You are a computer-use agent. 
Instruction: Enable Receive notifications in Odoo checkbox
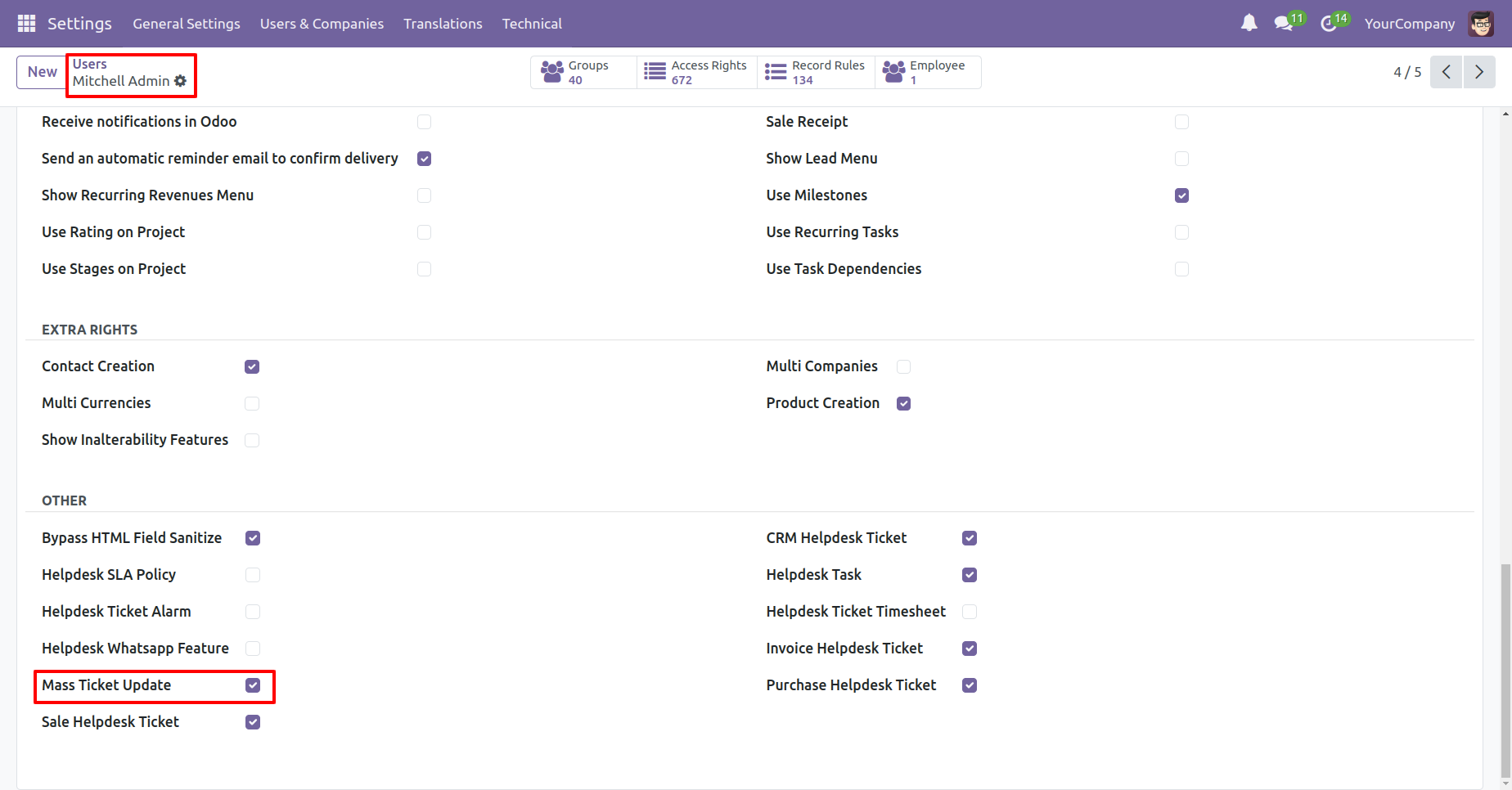424,122
